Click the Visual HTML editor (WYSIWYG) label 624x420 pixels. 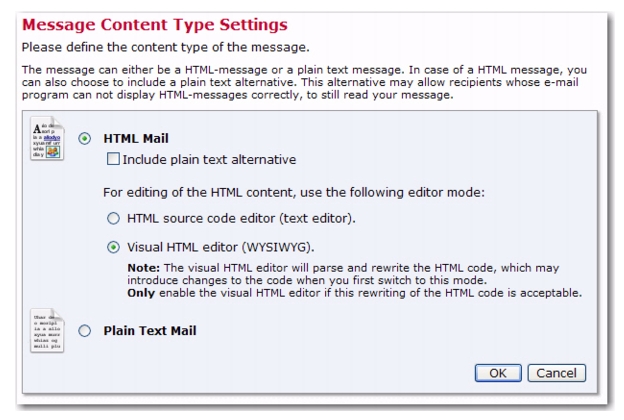click(x=220, y=248)
